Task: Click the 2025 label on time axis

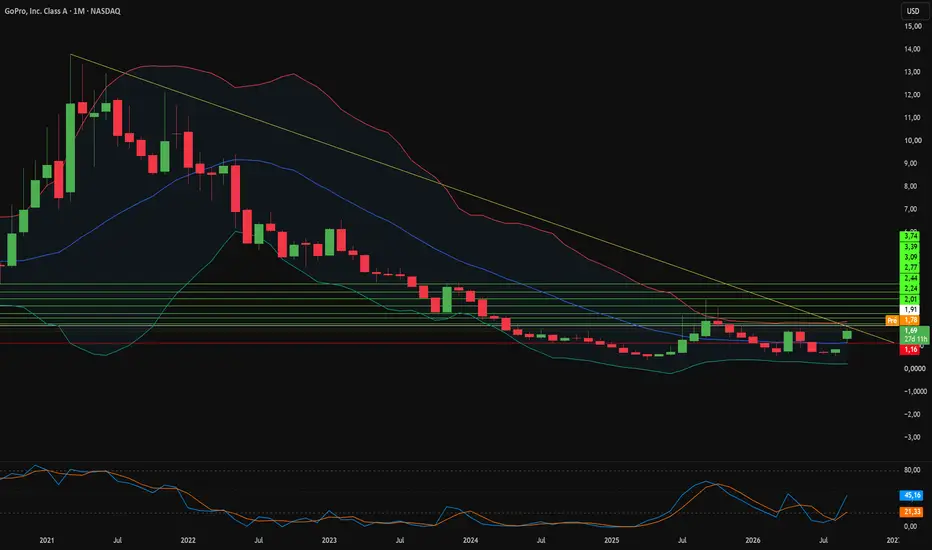Action: [x=612, y=540]
